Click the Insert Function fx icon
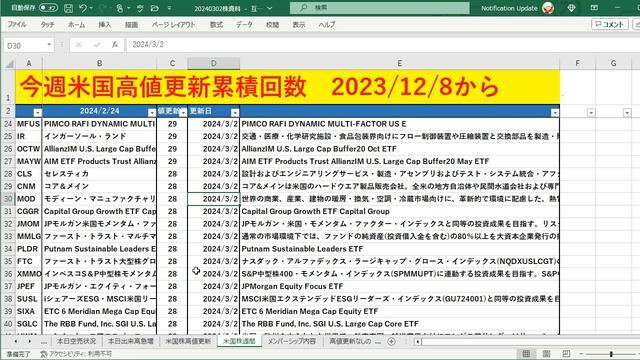The width and height of the screenshot is (640, 360). click(115, 44)
